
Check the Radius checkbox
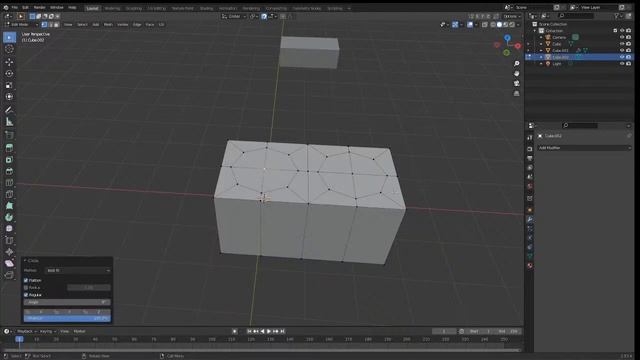26,288
